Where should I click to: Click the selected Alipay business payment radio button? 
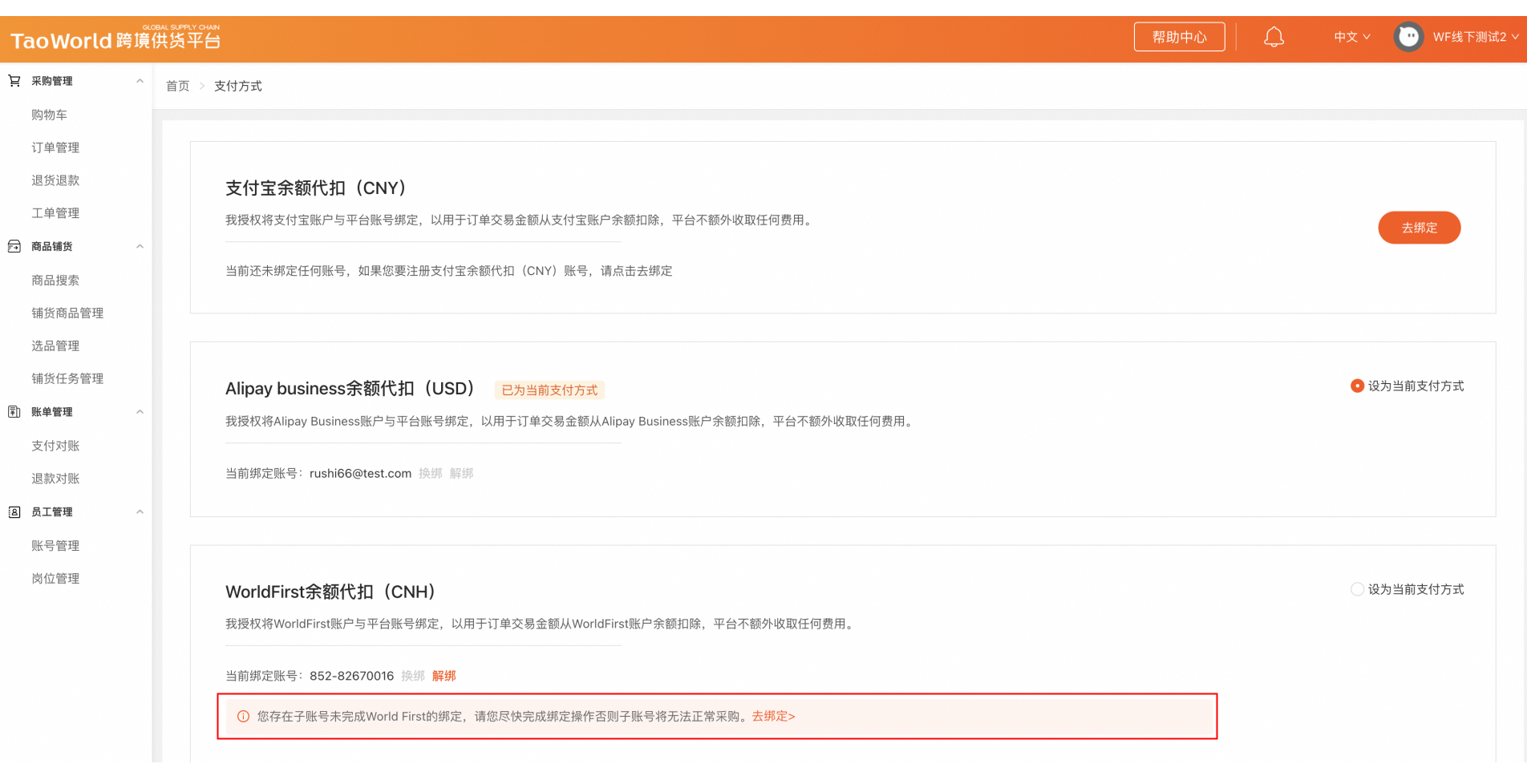coord(1357,386)
